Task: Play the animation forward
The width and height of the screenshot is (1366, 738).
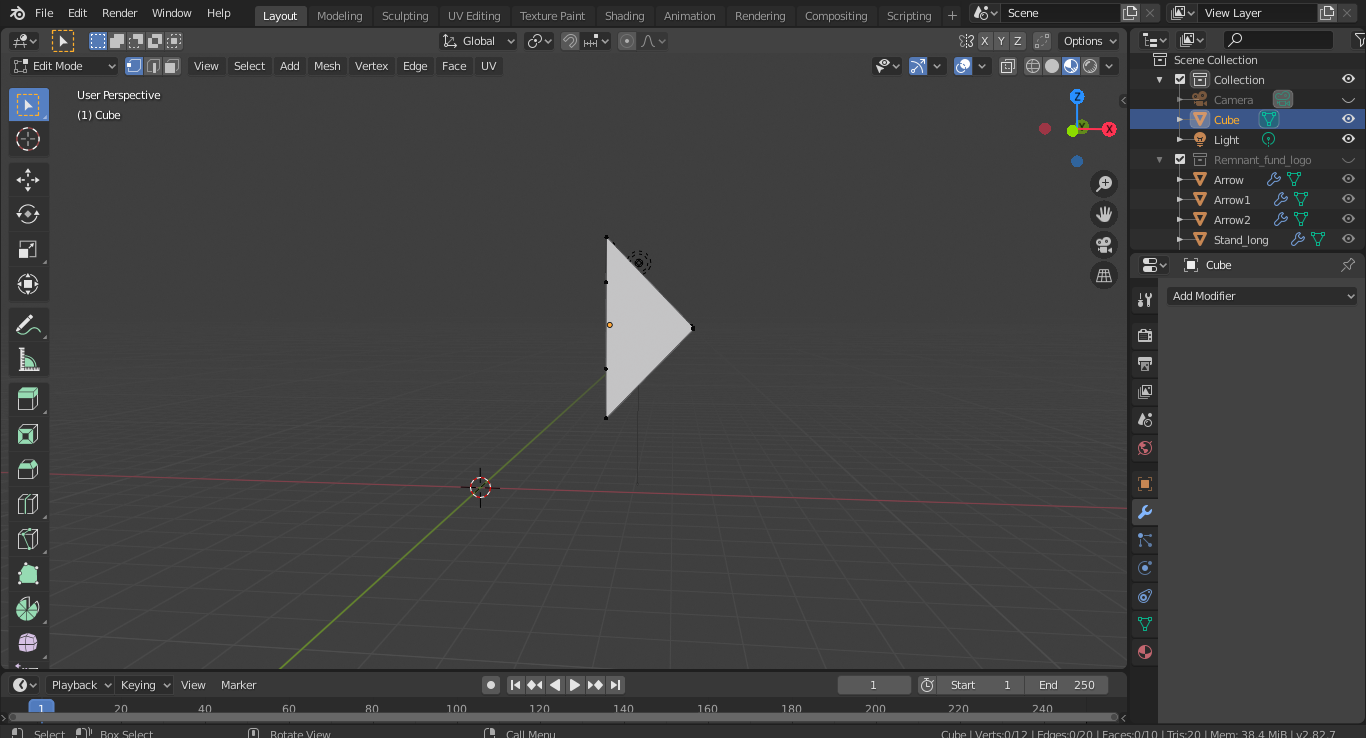Action: tap(575, 685)
